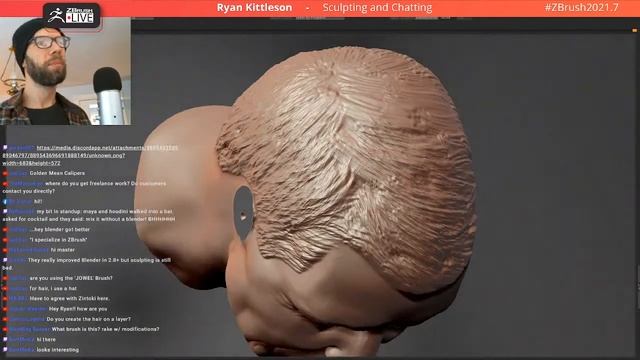Select the 'hi master' chat message
The height and width of the screenshot is (360, 640).
pos(62,250)
